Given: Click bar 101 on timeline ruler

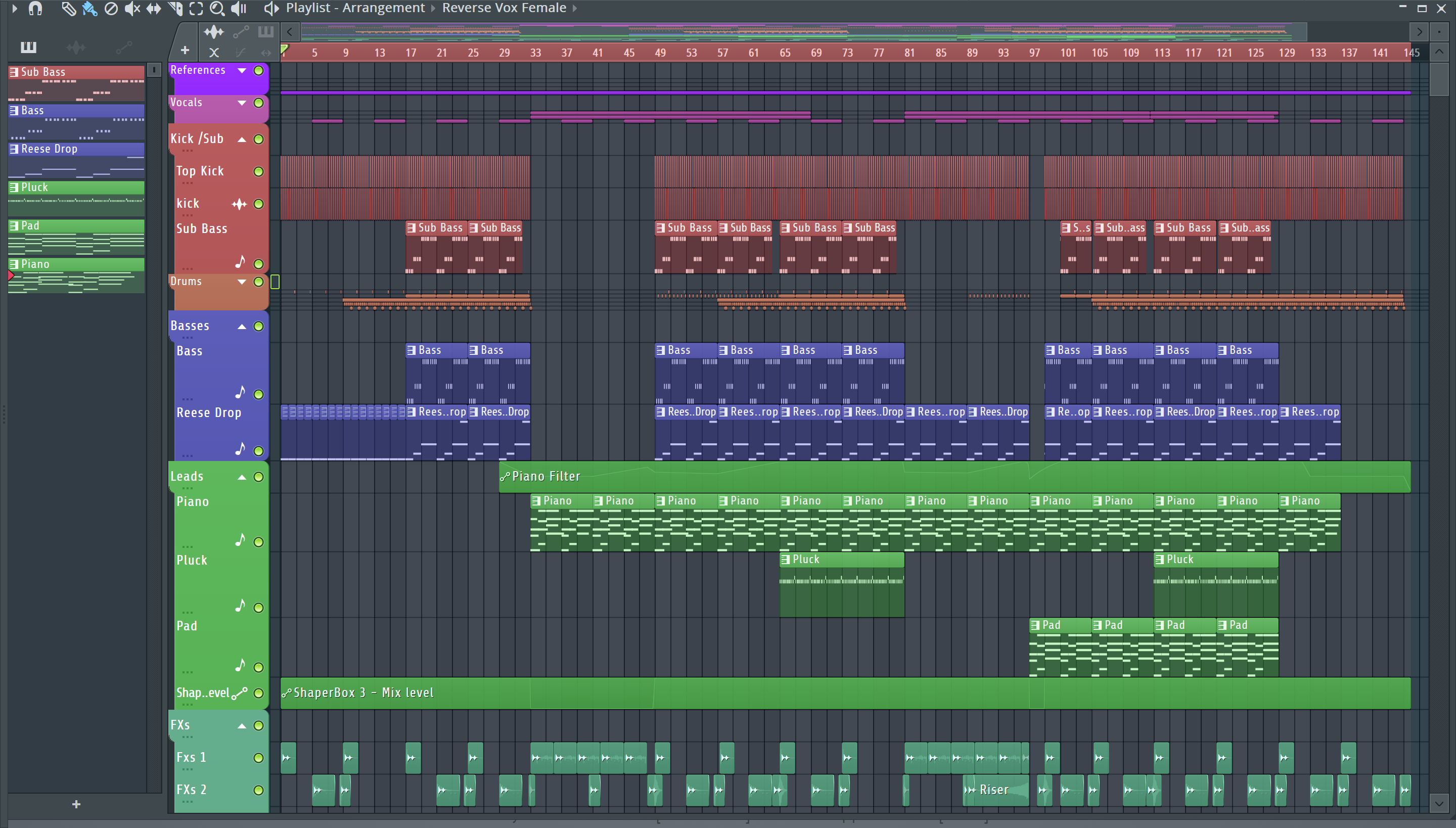Looking at the screenshot, I should click(x=1068, y=53).
